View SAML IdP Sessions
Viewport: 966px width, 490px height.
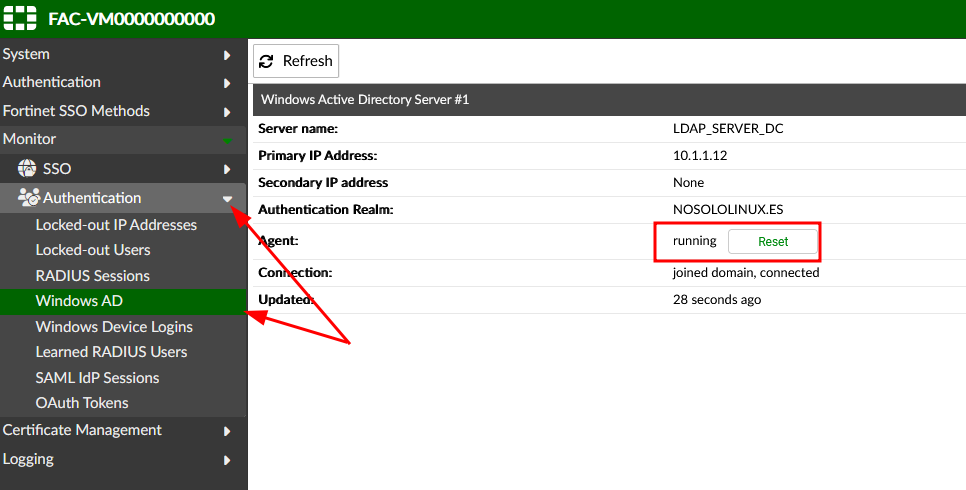97,378
